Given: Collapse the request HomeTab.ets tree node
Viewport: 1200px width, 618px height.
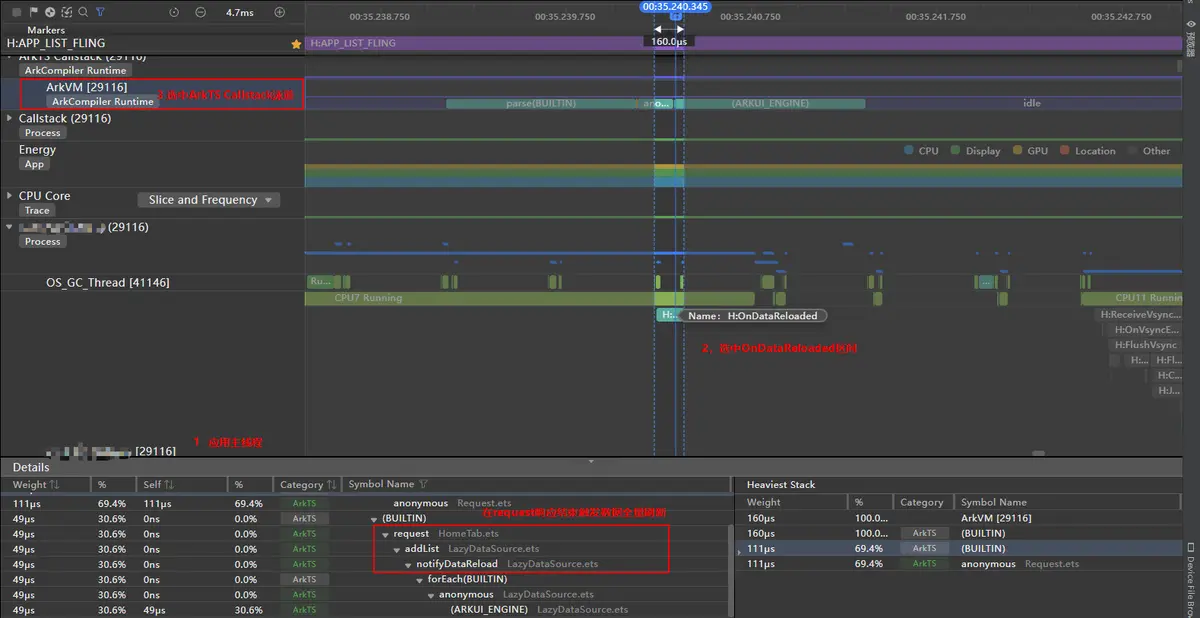Looking at the screenshot, I should coord(385,534).
